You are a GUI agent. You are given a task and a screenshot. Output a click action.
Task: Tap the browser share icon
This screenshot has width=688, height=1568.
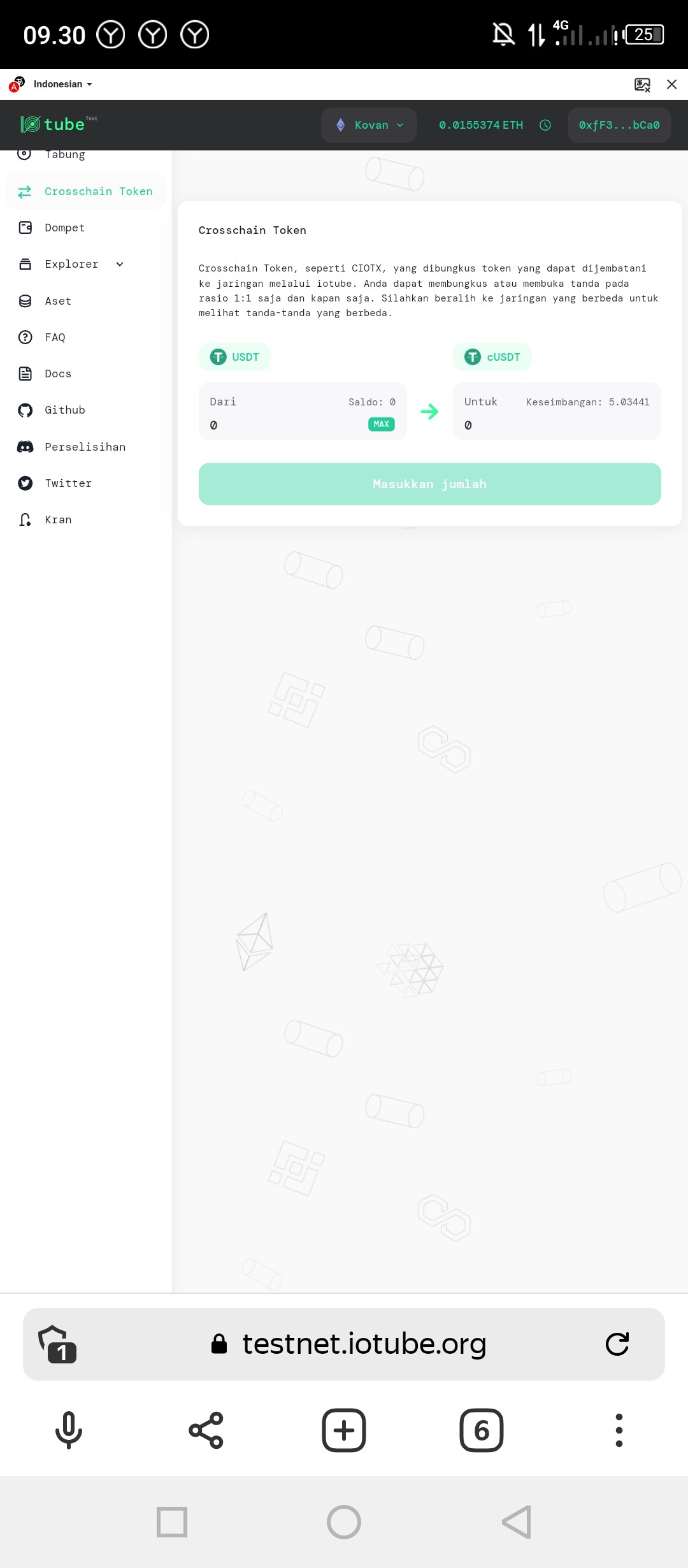pyautogui.click(x=206, y=1430)
